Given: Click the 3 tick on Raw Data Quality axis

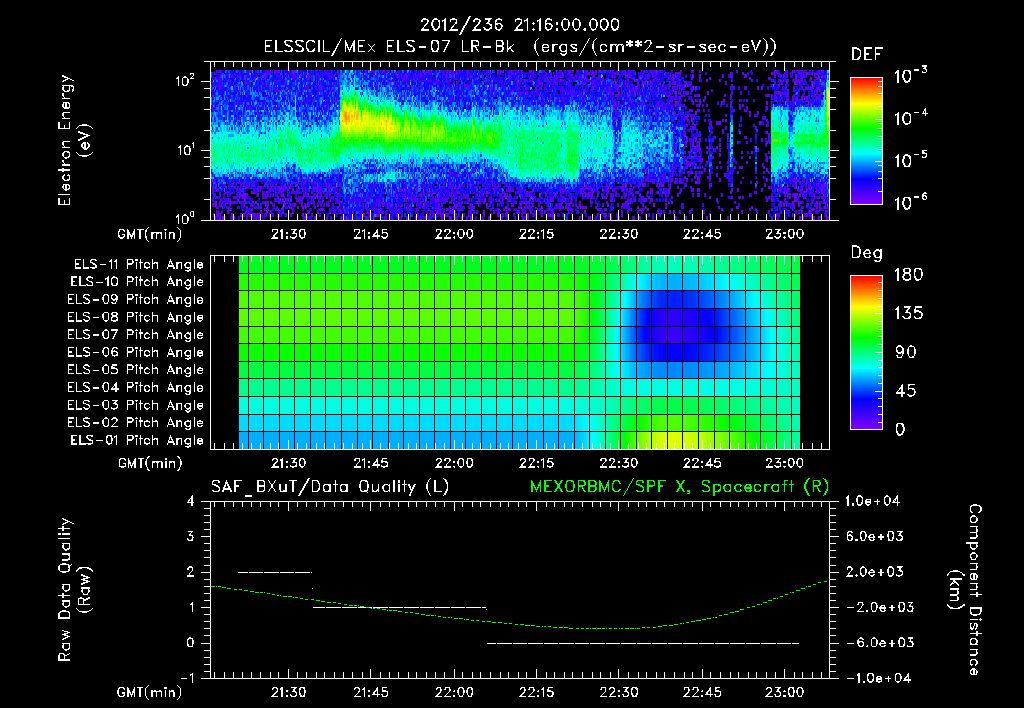Looking at the screenshot, I should click(191, 537).
